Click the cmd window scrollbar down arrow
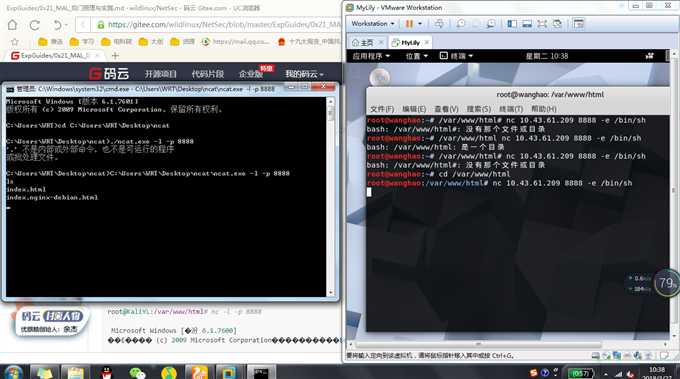Image resolution: width=680 pixels, height=379 pixels. click(331, 293)
